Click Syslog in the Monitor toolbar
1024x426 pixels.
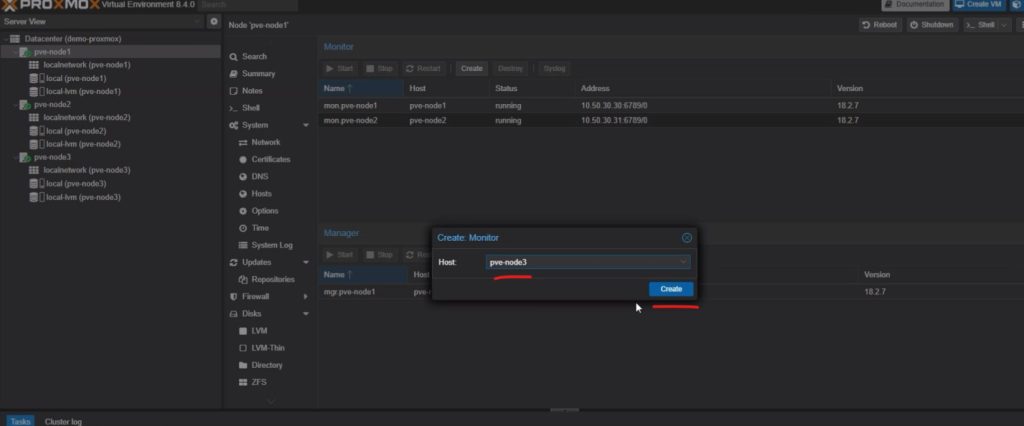pyautogui.click(x=554, y=69)
